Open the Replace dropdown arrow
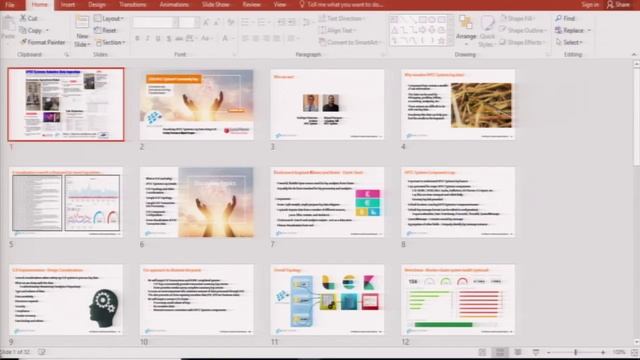The height and width of the screenshot is (360, 640). tap(589, 31)
